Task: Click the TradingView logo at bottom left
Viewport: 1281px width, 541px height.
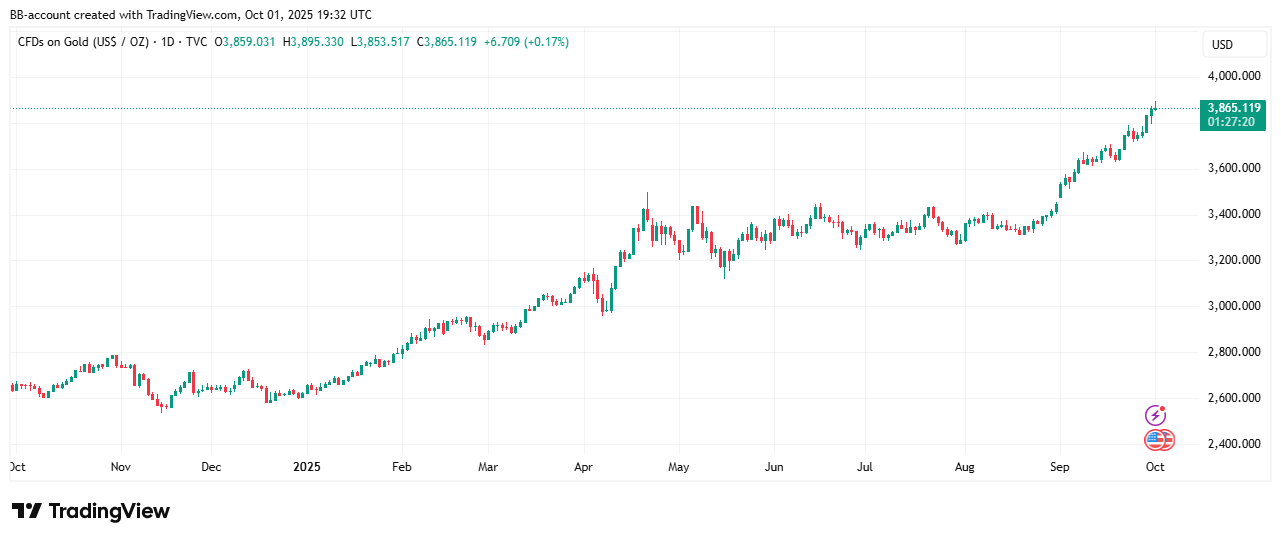Action: point(91,511)
